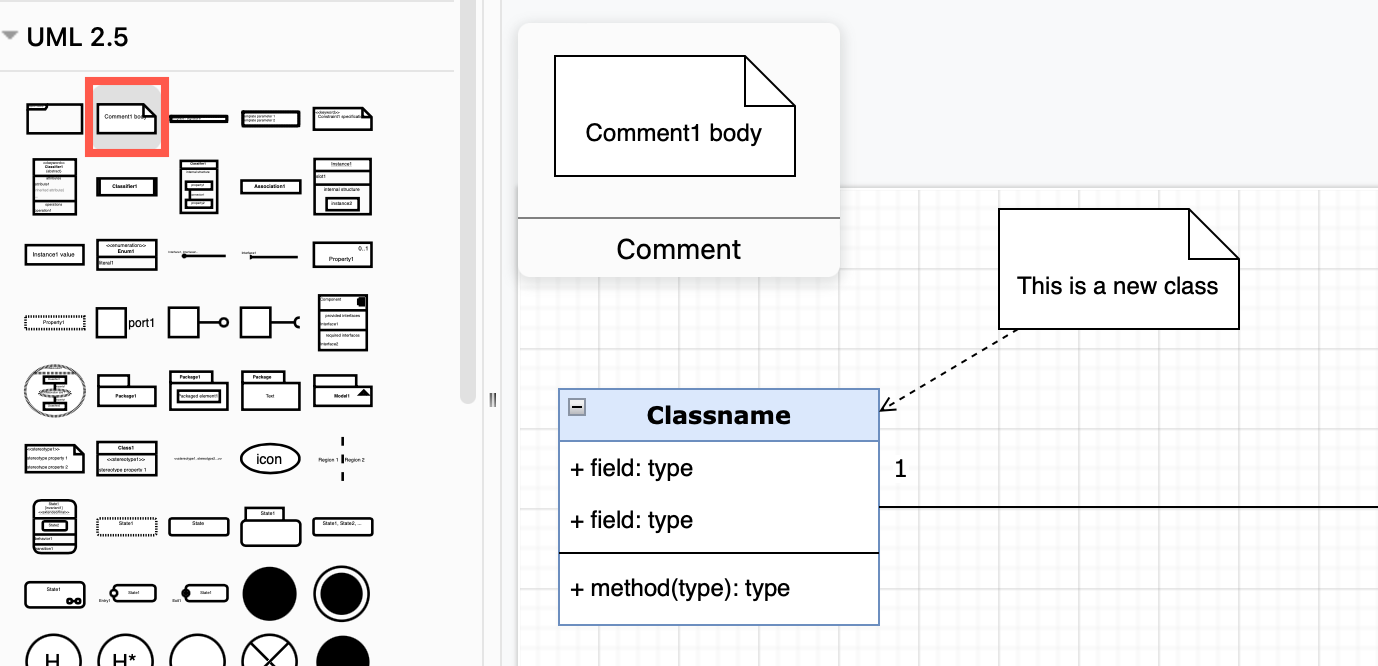Select the Instance1 value shape

(x=54, y=255)
